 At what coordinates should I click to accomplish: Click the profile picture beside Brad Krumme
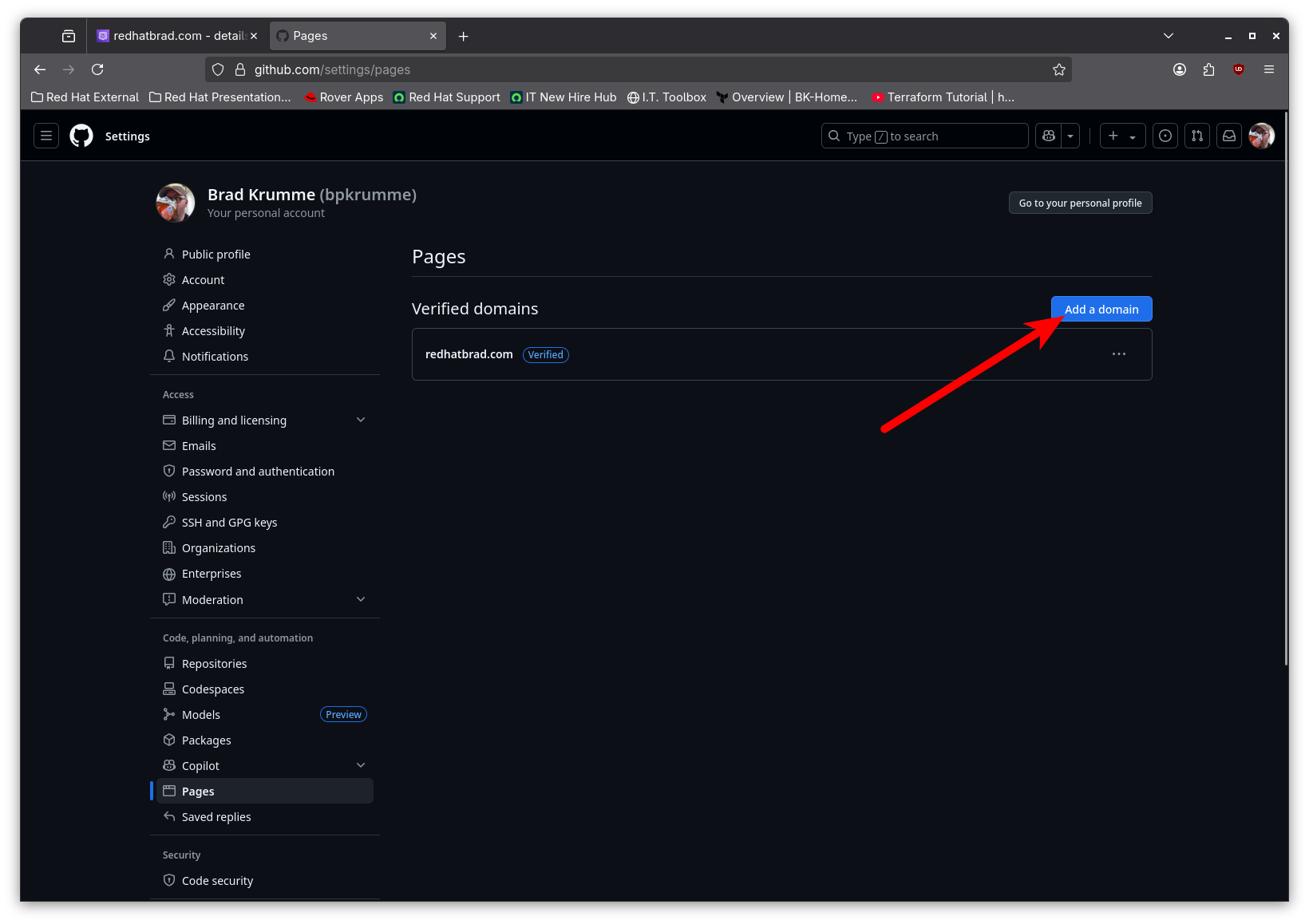(x=176, y=203)
